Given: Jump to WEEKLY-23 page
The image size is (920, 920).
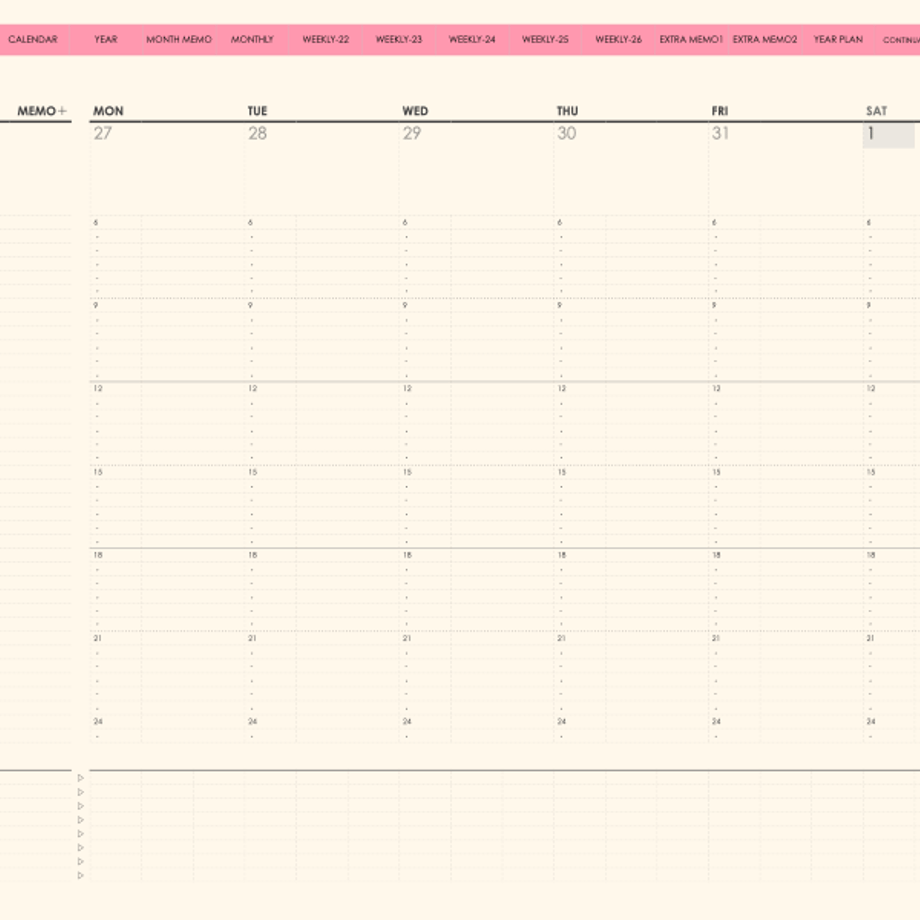Looking at the screenshot, I should 399,39.
